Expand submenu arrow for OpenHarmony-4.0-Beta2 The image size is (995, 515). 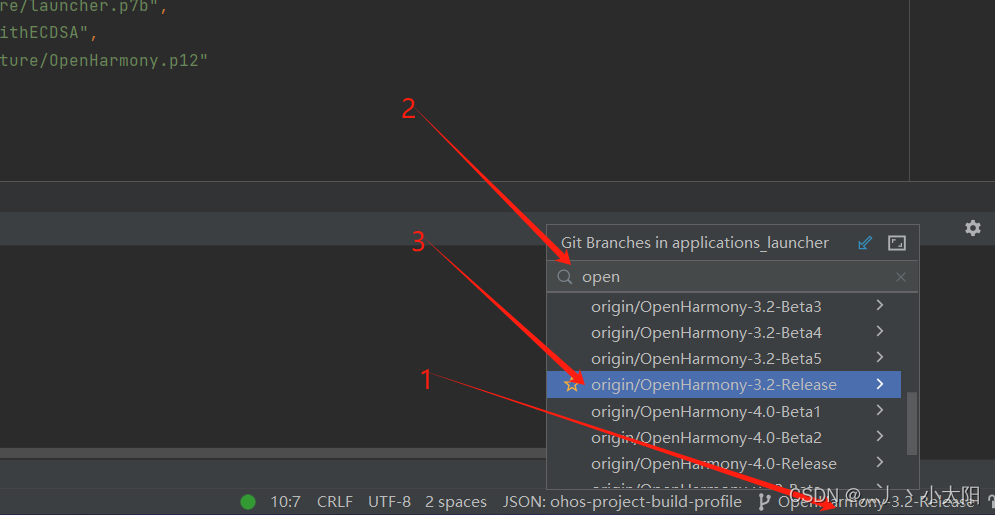pyautogui.click(x=880, y=436)
